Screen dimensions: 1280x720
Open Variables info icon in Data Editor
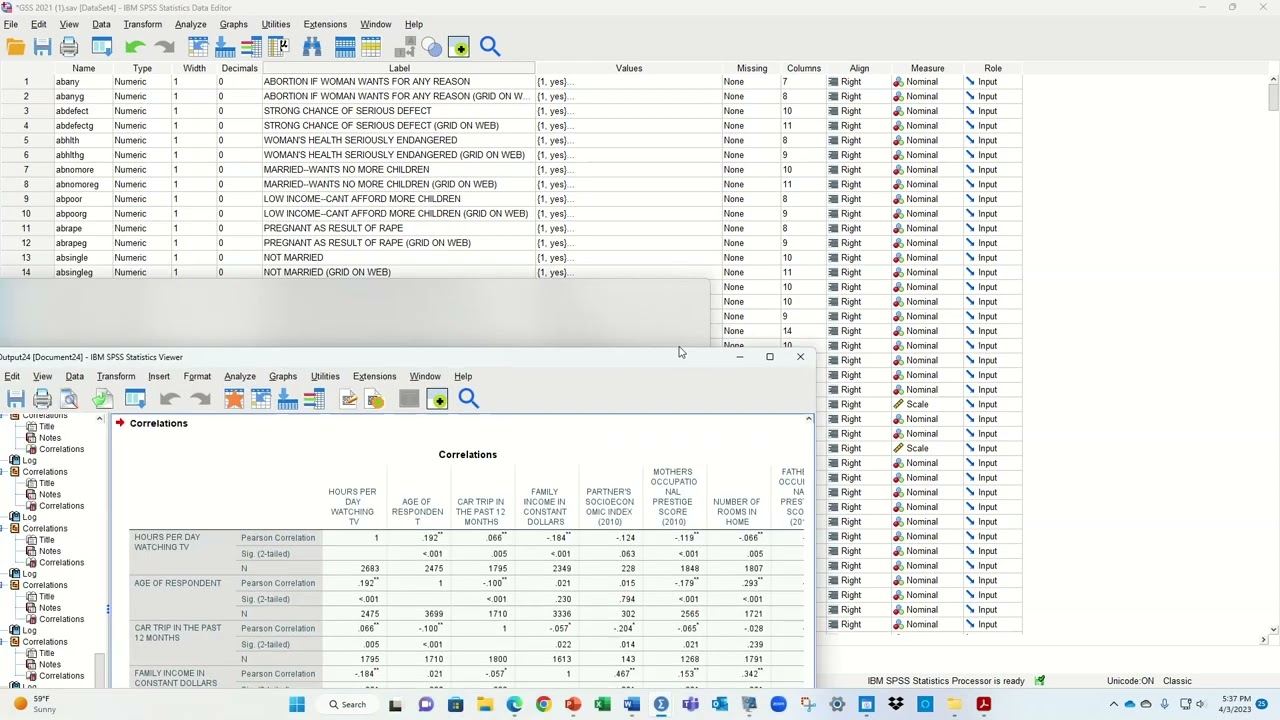point(252,47)
